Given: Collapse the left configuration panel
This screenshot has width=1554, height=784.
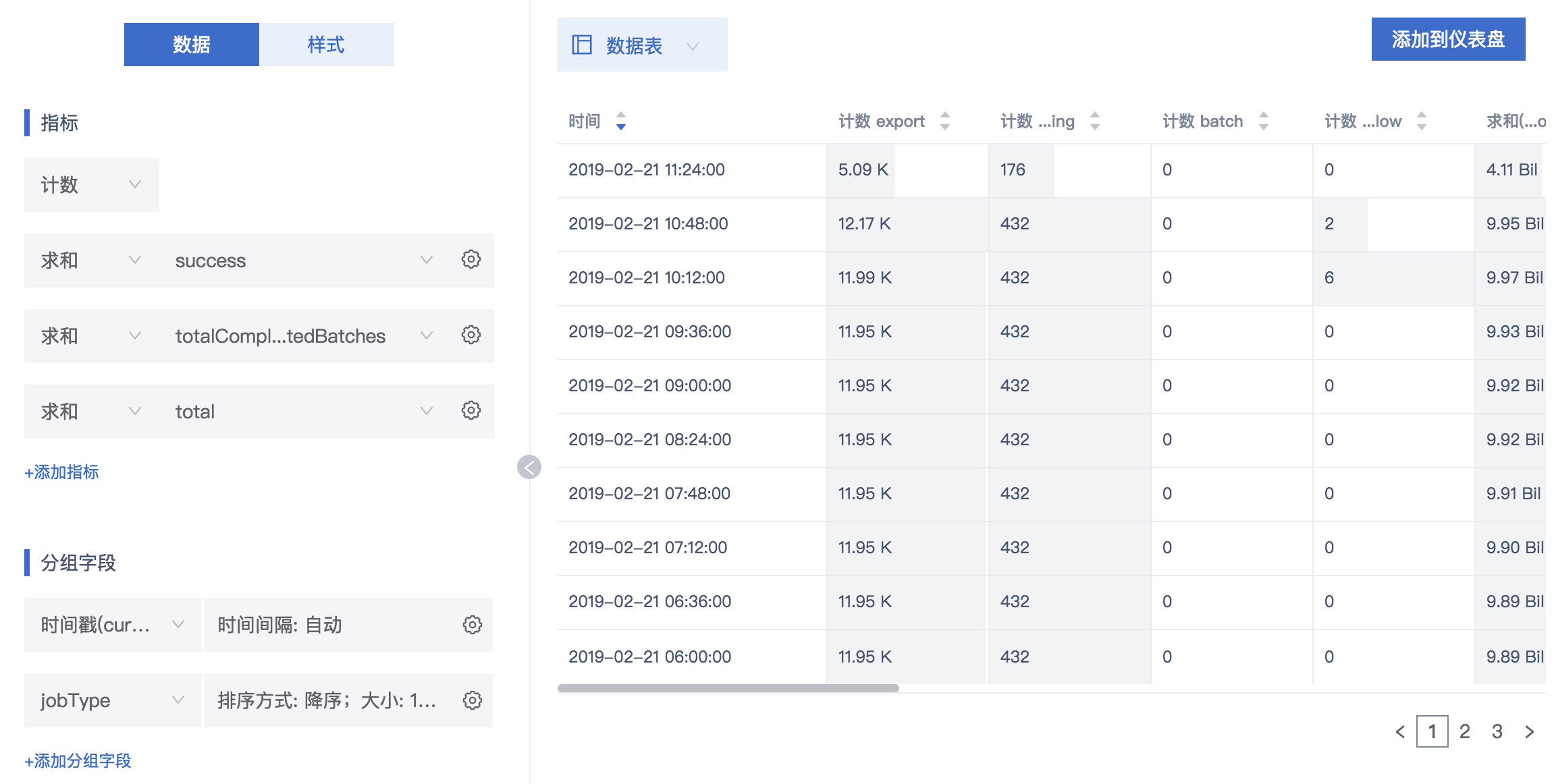Looking at the screenshot, I should [529, 467].
